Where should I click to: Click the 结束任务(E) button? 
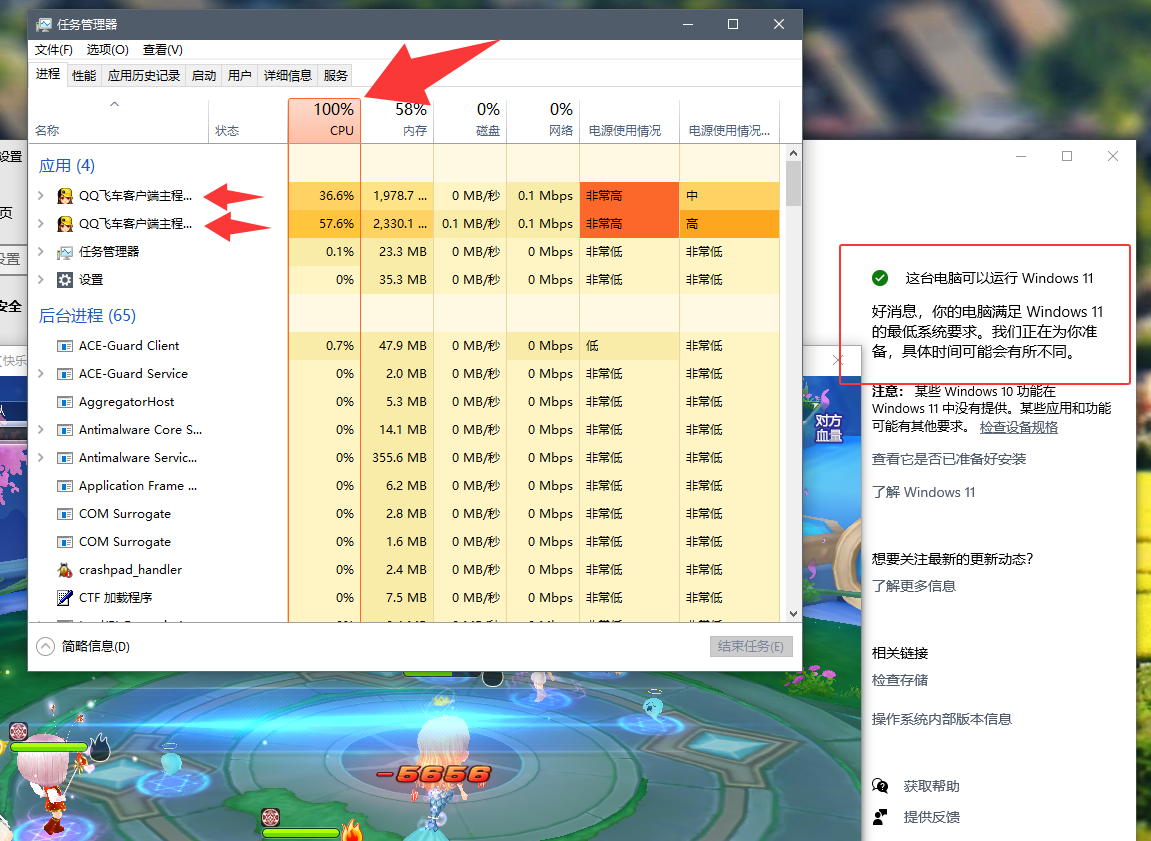(751, 647)
